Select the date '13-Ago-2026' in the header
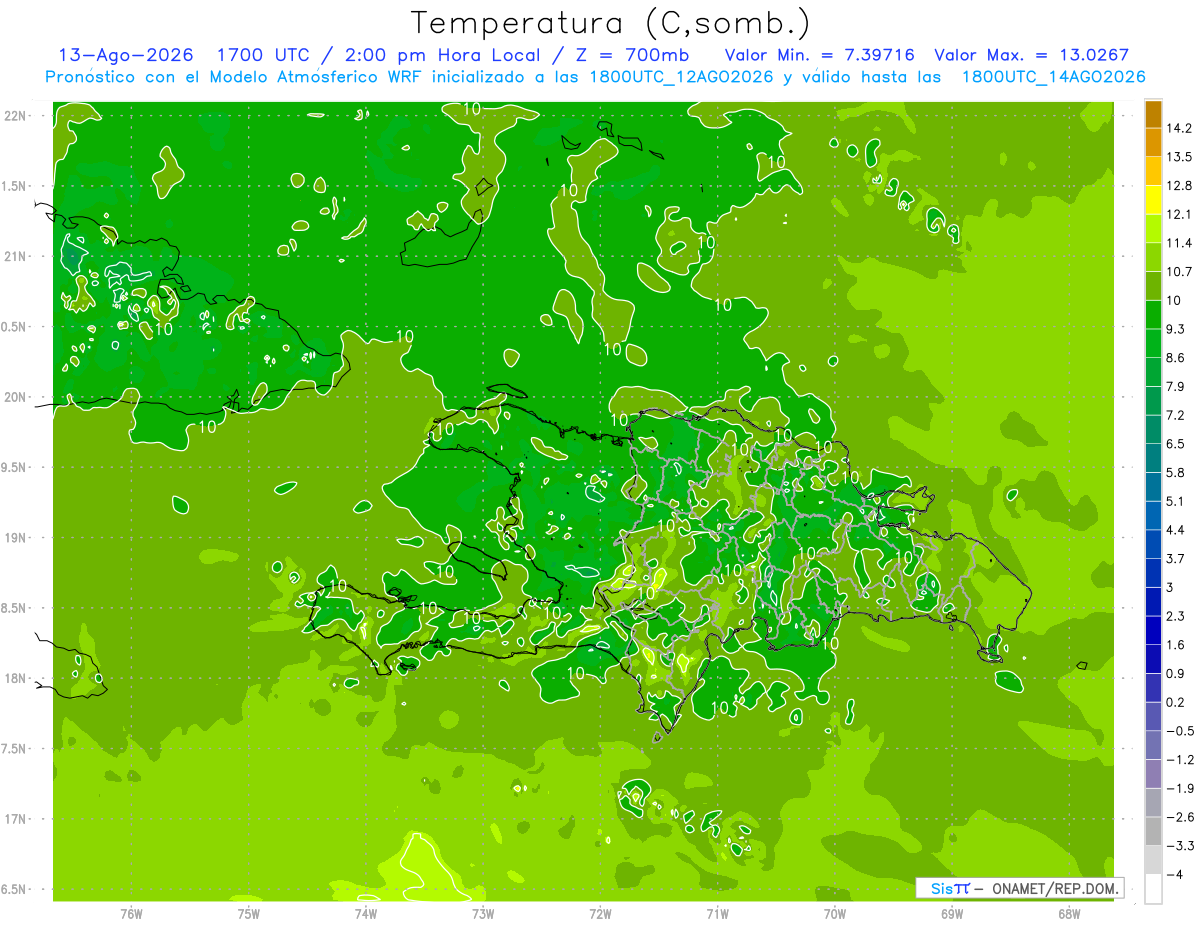 coord(126,55)
